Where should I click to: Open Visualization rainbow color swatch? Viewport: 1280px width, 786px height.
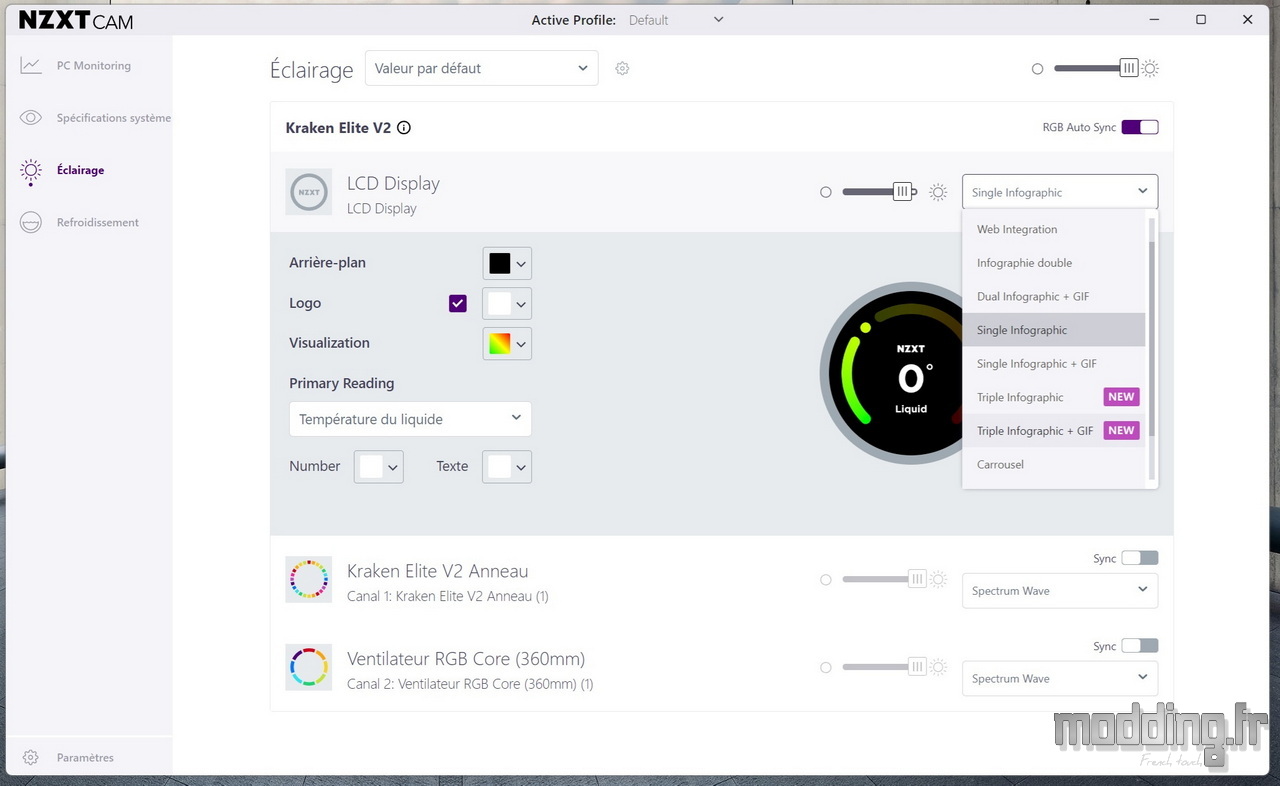(507, 343)
